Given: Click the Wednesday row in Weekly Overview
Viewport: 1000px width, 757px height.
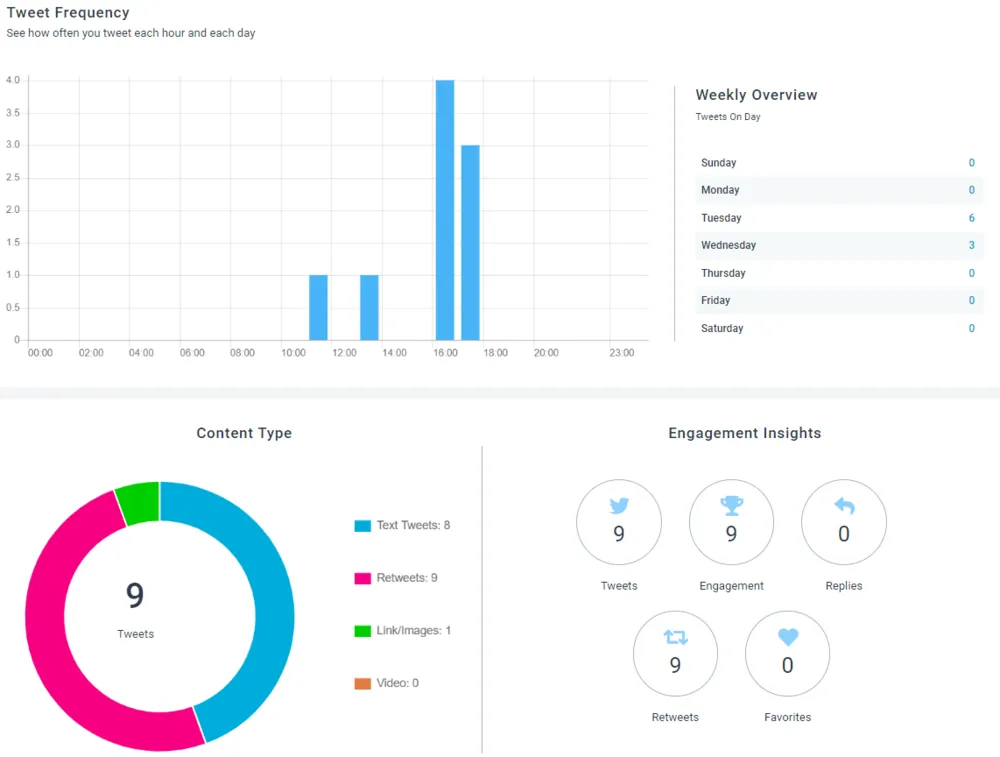Looking at the screenshot, I should (x=839, y=246).
